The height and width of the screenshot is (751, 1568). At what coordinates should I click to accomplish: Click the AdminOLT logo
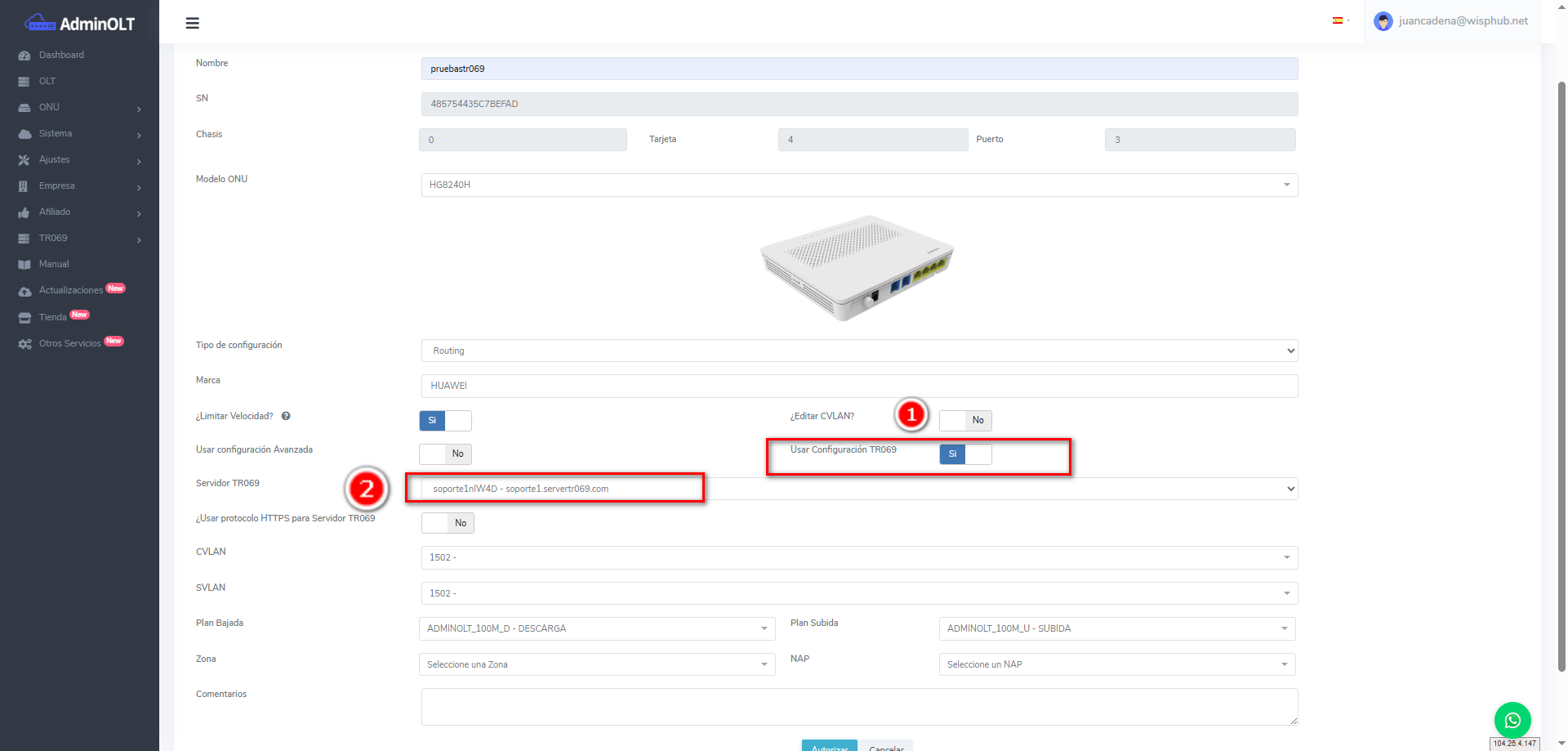pyautogui.click(x=79, y=24)
